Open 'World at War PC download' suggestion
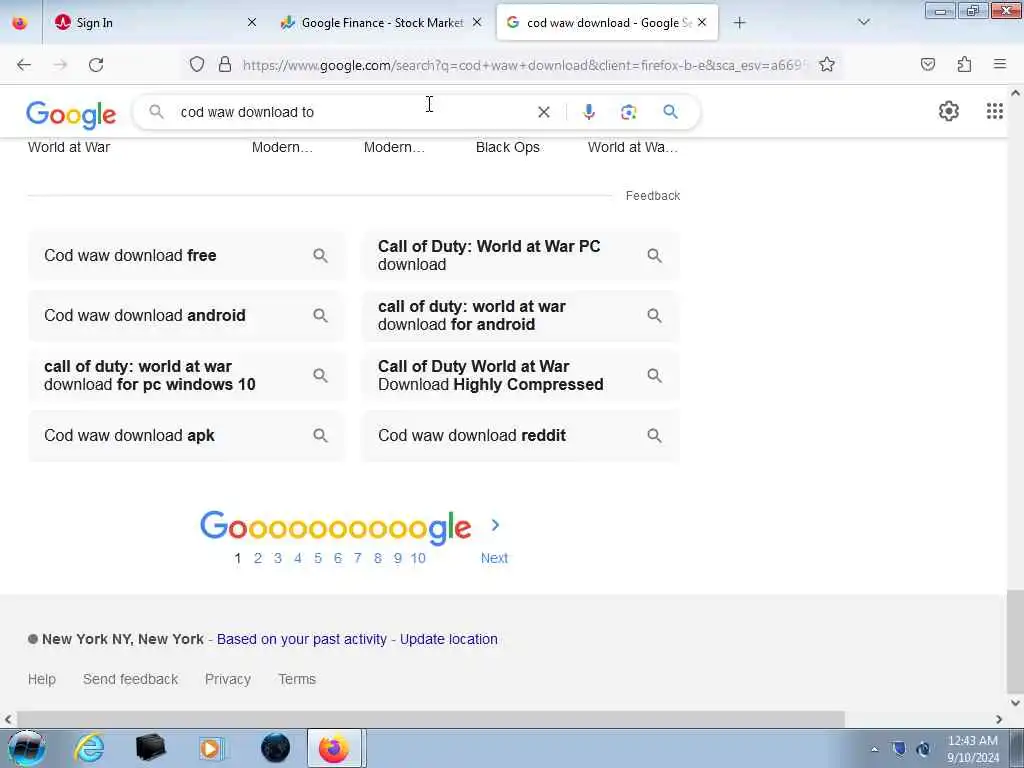 520,255
